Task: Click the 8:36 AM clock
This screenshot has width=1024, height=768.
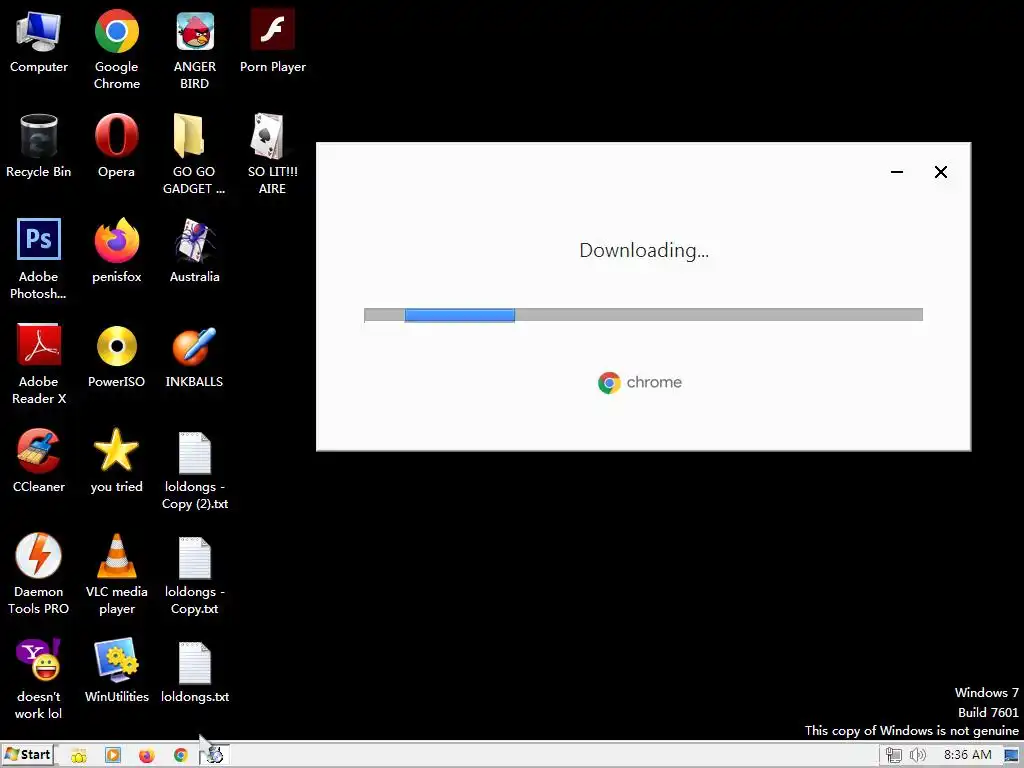Action: tap(967, 755)
